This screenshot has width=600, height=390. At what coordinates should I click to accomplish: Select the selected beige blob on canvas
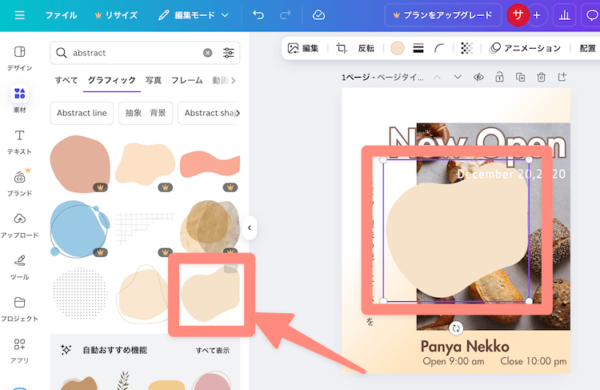click(456, 230)
